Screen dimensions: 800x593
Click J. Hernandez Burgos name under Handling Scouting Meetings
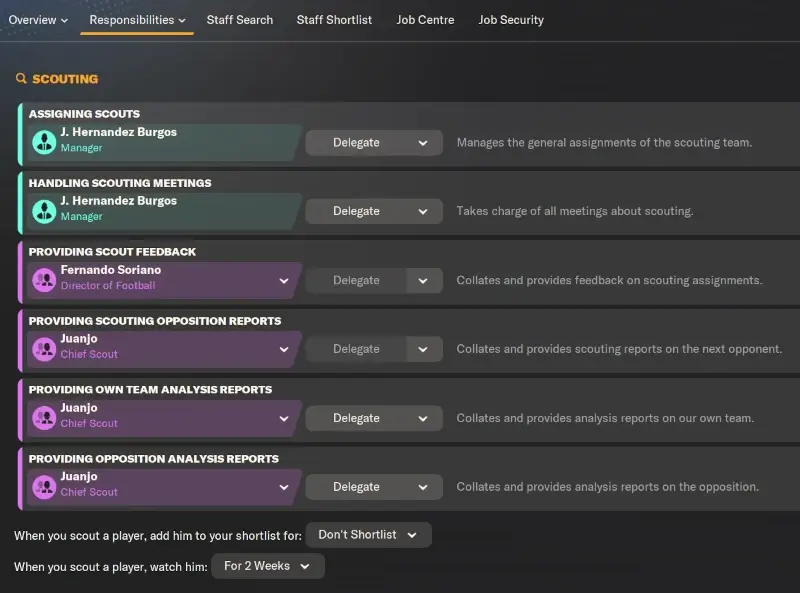(x=118, y=201)
